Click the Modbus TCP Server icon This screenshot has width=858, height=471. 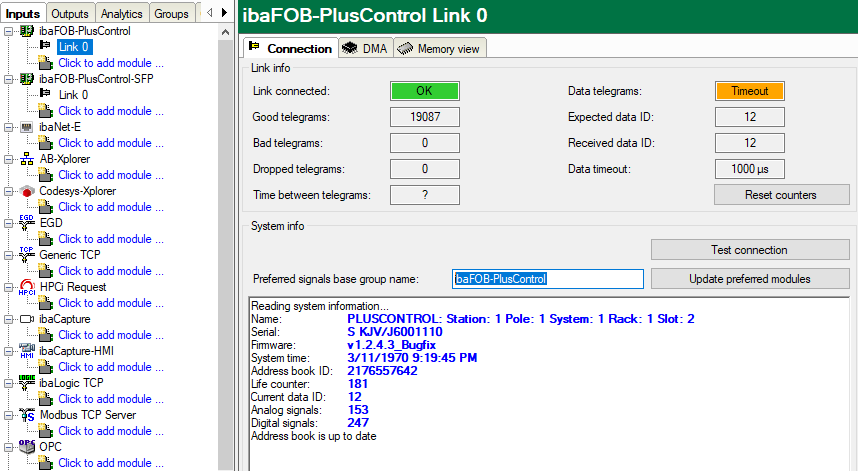click(27, 415)
